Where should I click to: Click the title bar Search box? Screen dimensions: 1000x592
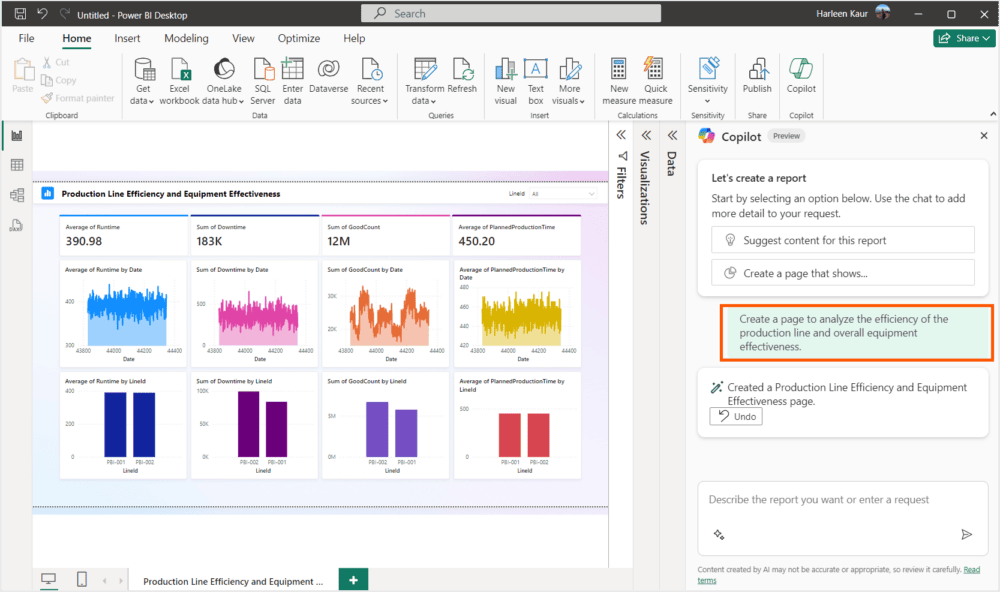coord(511,13)
